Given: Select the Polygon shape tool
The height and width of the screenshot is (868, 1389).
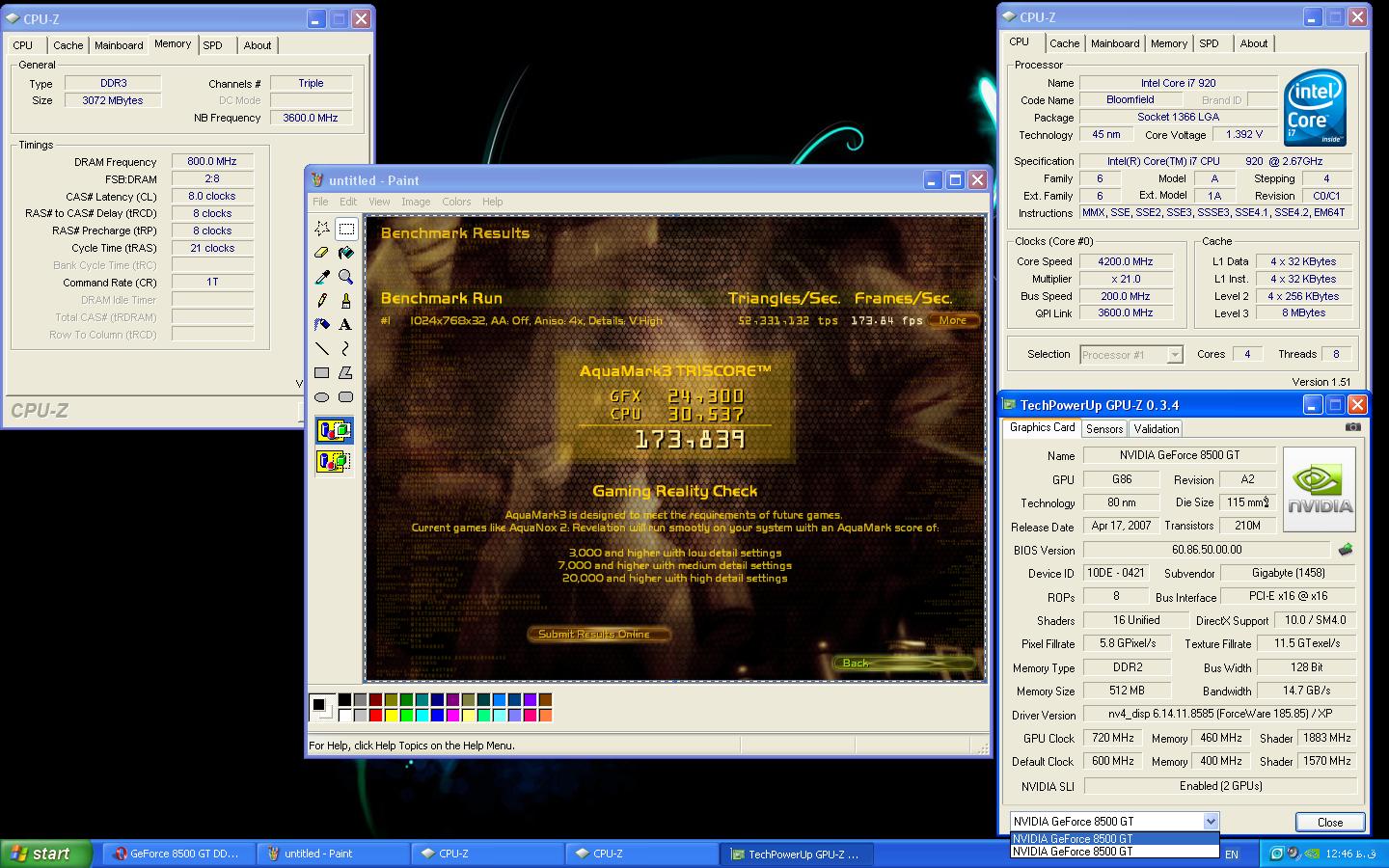Looking at the screenshot, I should click(x=346, y=372).
